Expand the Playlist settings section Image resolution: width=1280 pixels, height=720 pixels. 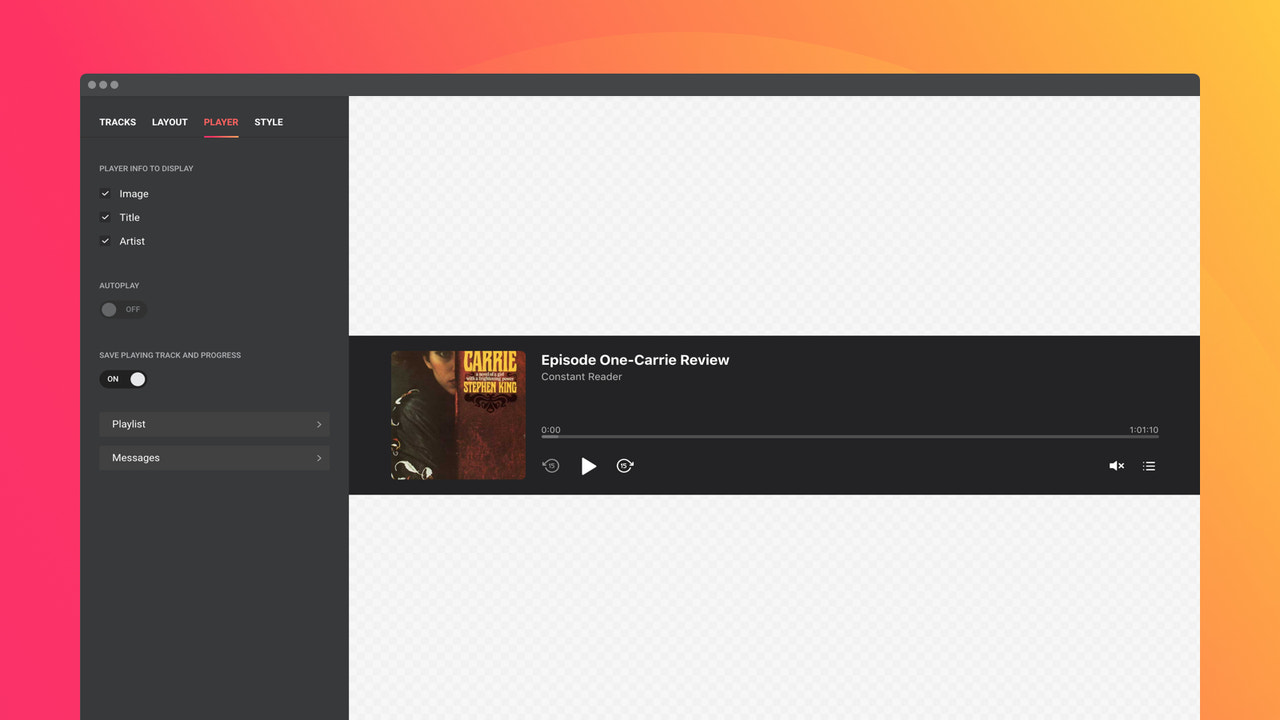coord(214,424)
